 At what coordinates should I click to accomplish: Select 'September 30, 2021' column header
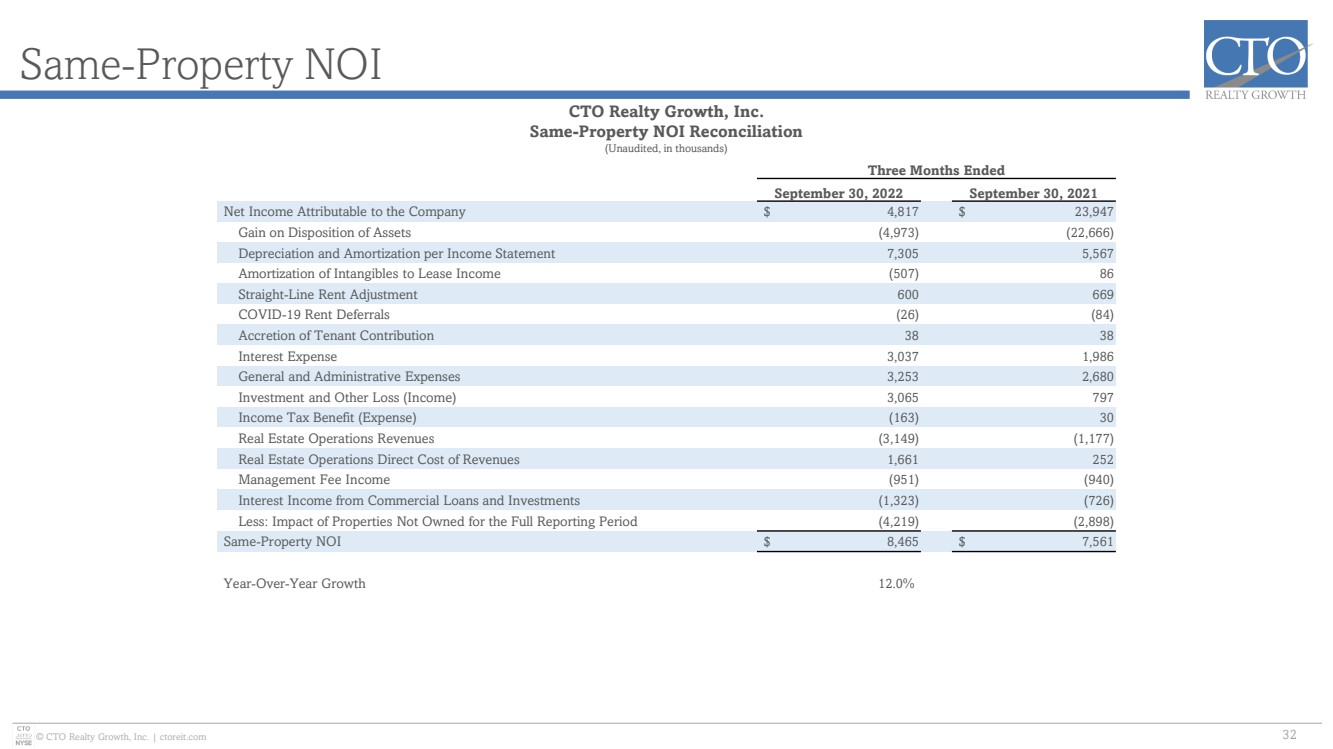click(x=1033, y=193)
